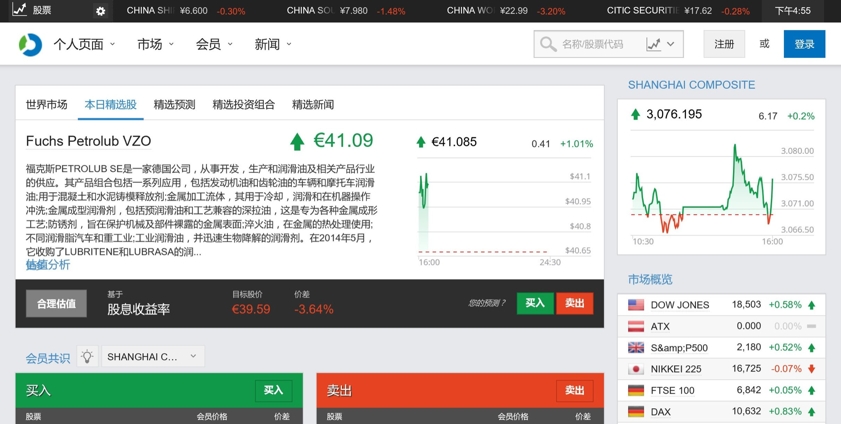
Task: Click green up arrow in DOW JONES row
Action: (x=812, y=305)
